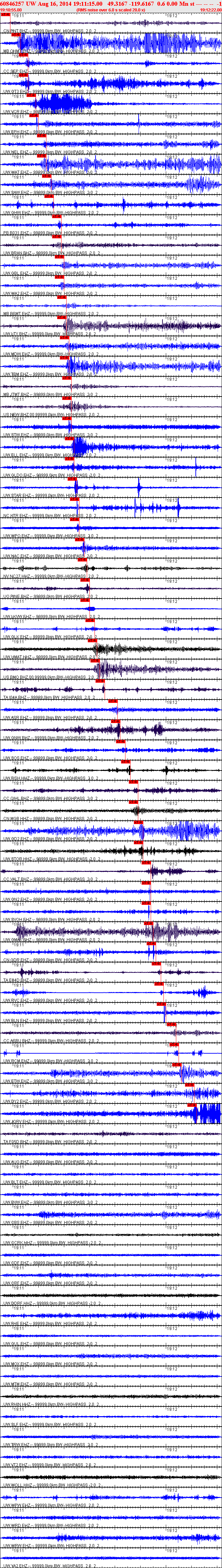
Task: Click the red pick marker on UW EPH trace
Action: point(41,136)
